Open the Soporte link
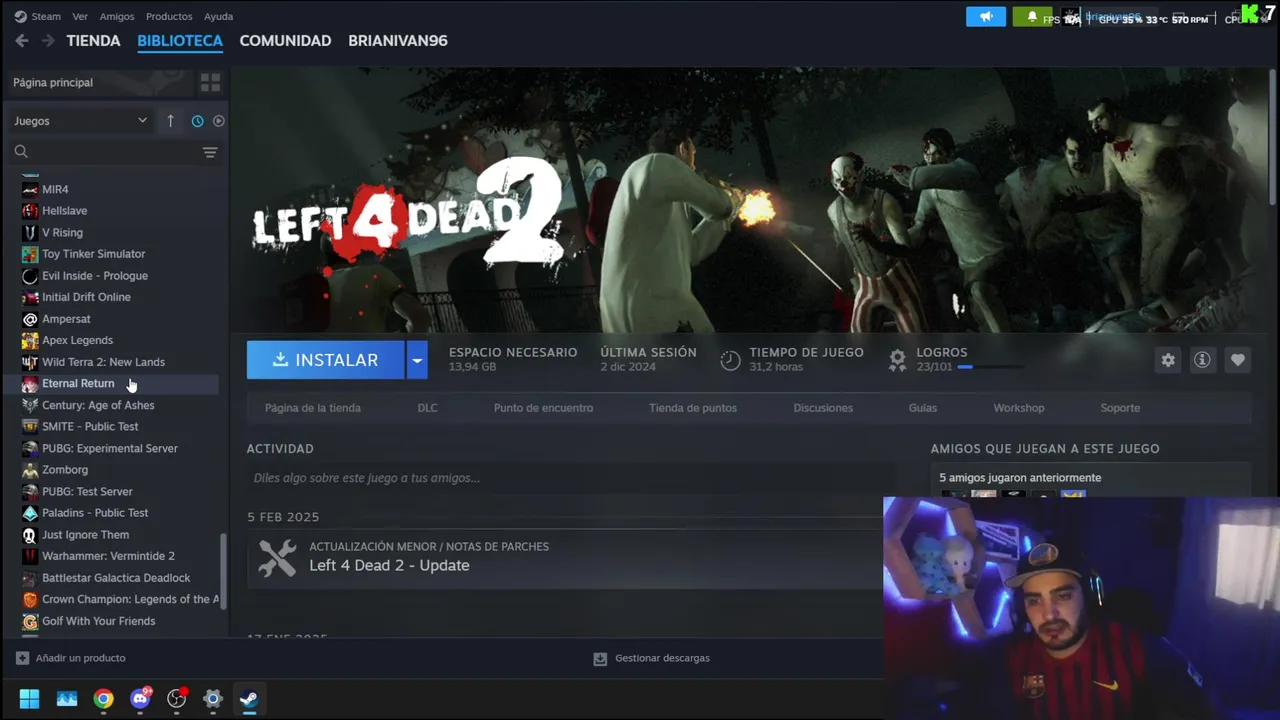The height and width of the screenshot is (720, 1280). coord(1120,408)
